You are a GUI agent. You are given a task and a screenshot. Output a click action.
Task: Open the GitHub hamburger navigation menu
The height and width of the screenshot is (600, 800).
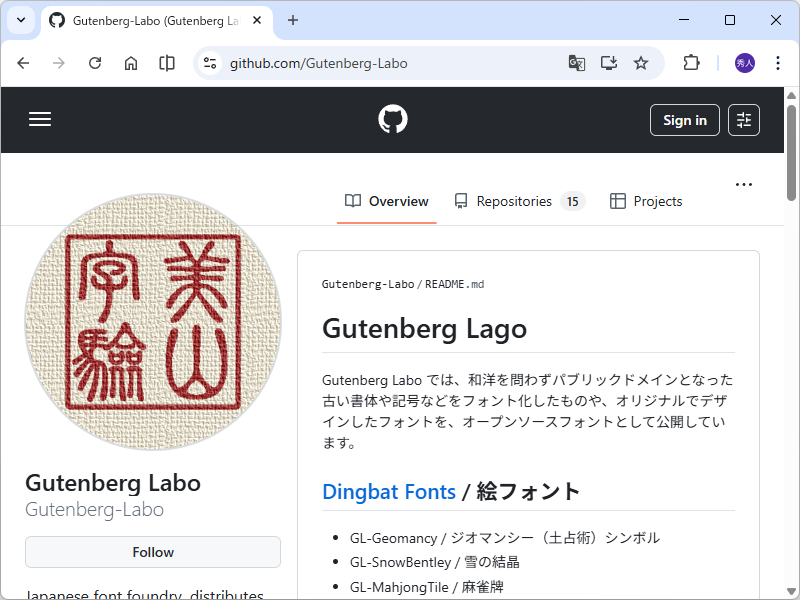pyautogui.click(x=40, y=120)
